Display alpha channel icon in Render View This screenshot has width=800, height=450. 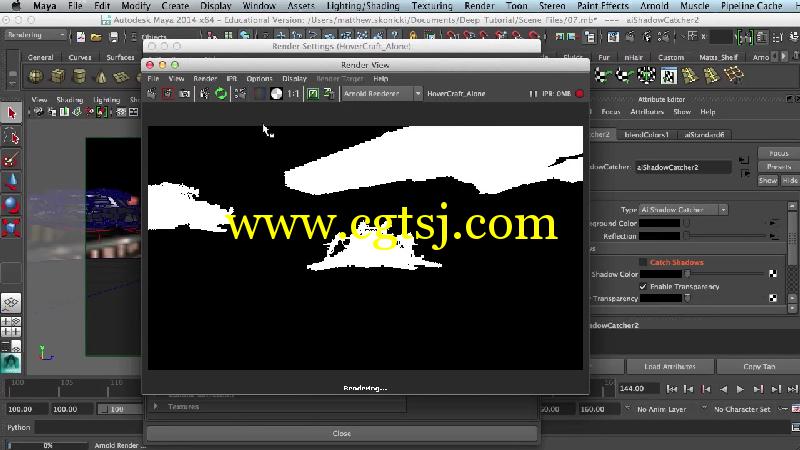pyautogui.click(x=276, y=94)
